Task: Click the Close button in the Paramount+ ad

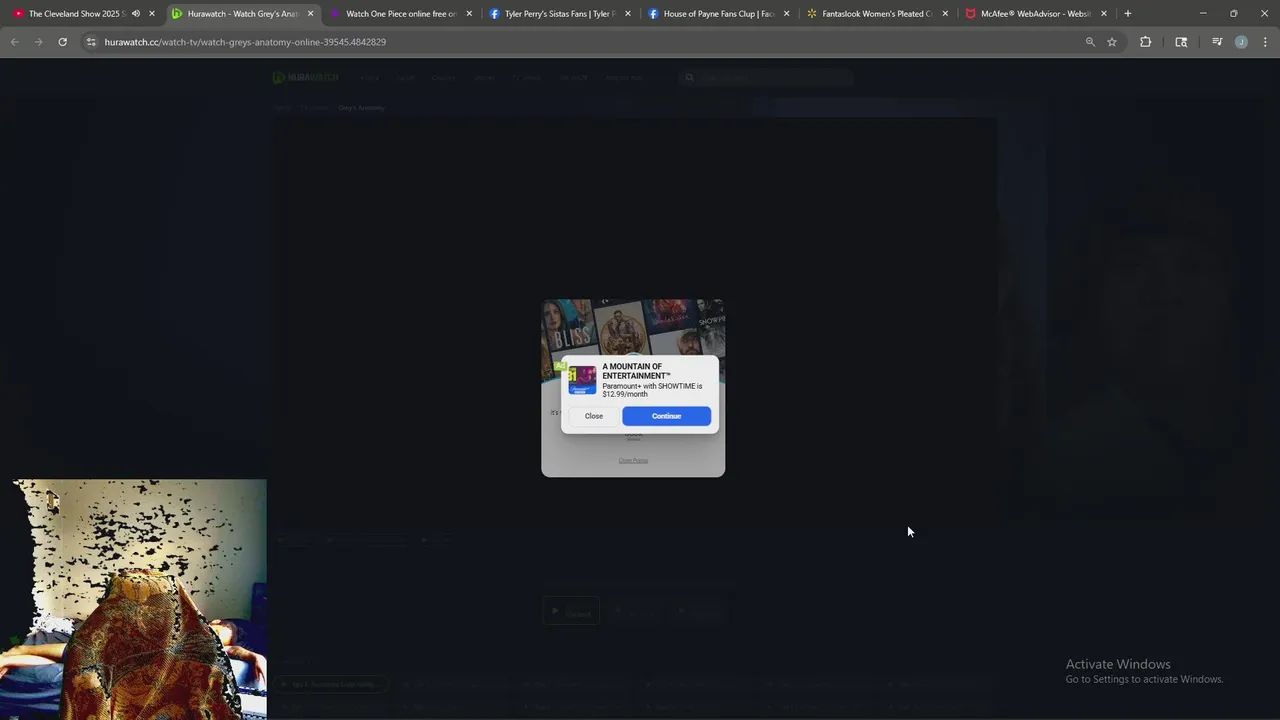Action: [x=594, y=416]
